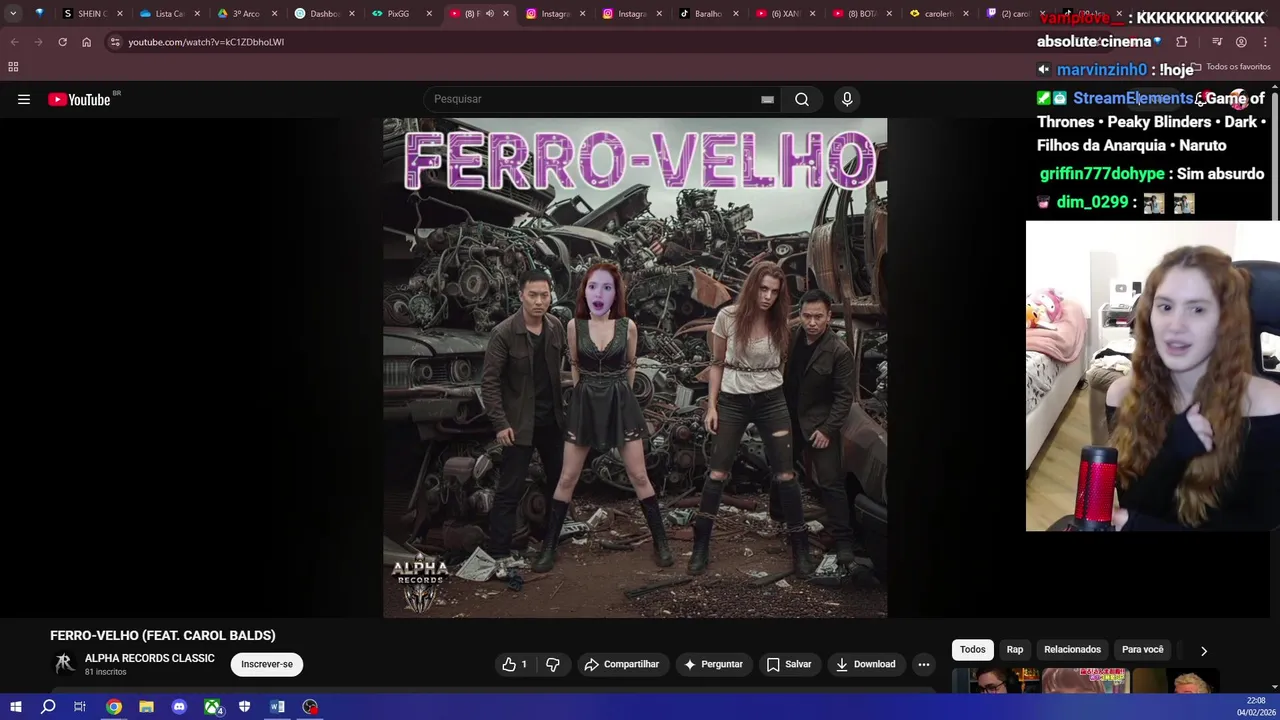Click the FERRO-VELHO video player
Screen dimensions: 1280x720
point(635,368)
